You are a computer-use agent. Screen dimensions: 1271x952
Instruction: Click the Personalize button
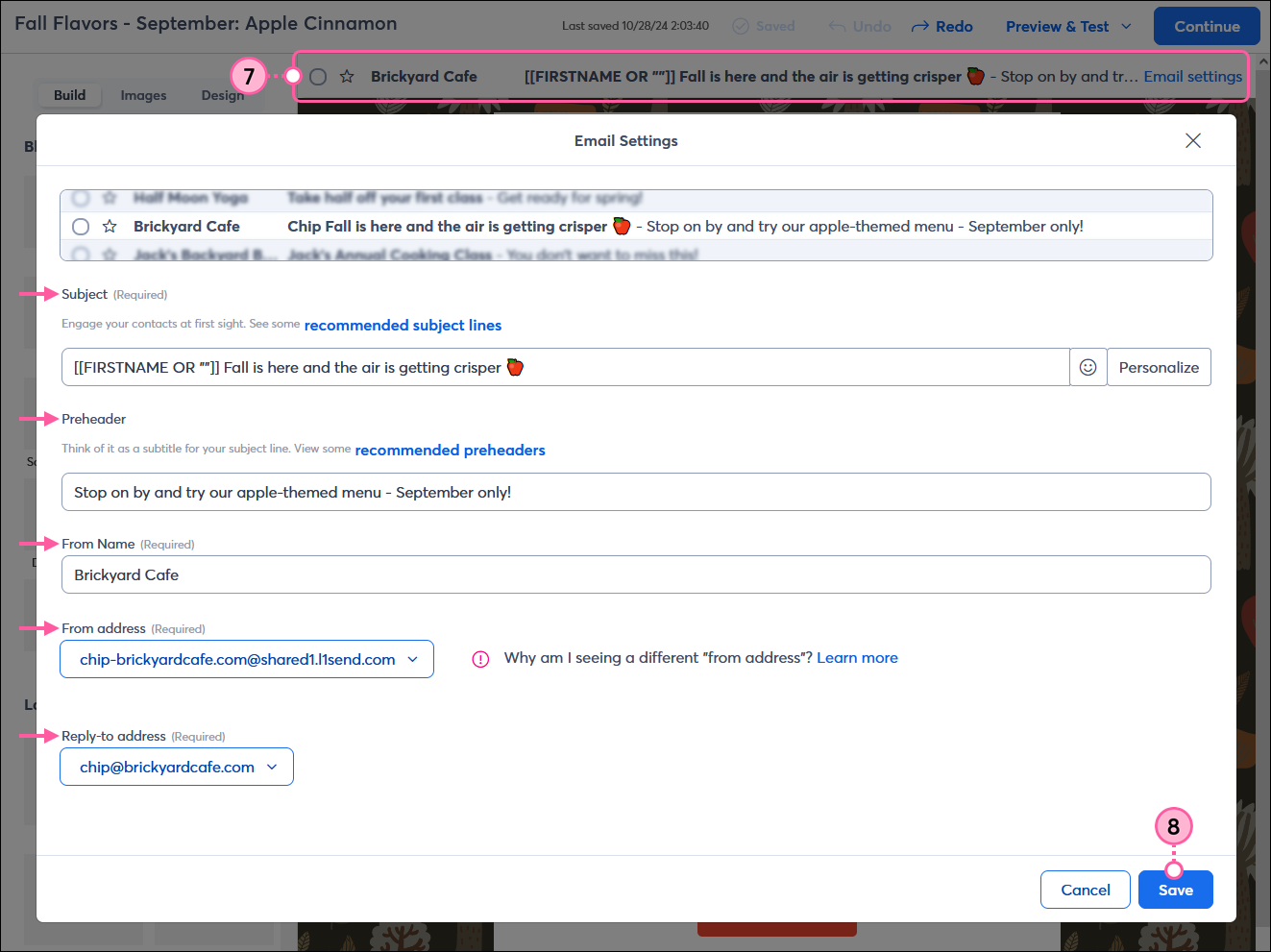[1159, 367]
